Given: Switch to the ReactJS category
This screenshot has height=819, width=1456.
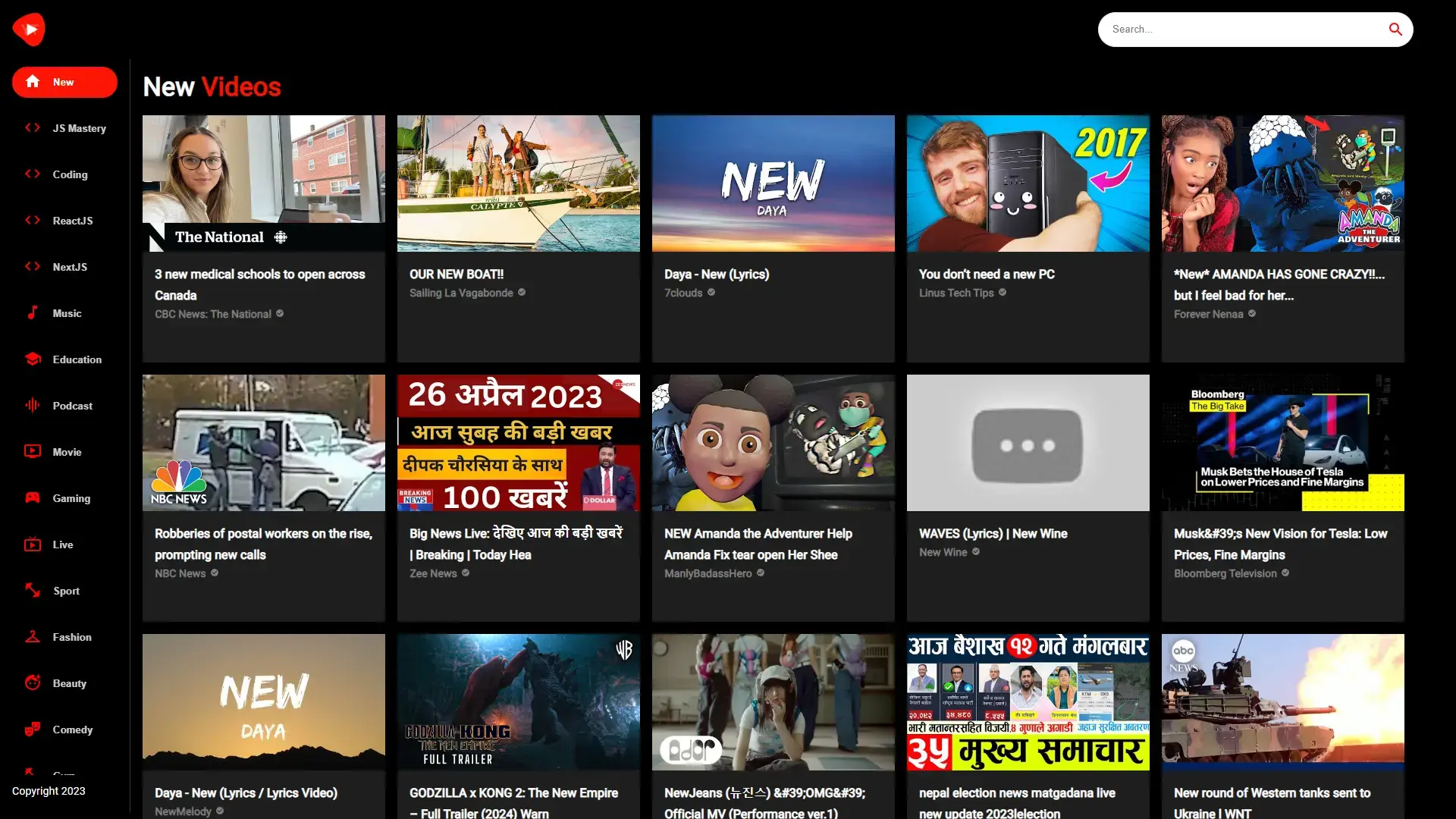Looking at the screenshot, I should click(64, 221).
